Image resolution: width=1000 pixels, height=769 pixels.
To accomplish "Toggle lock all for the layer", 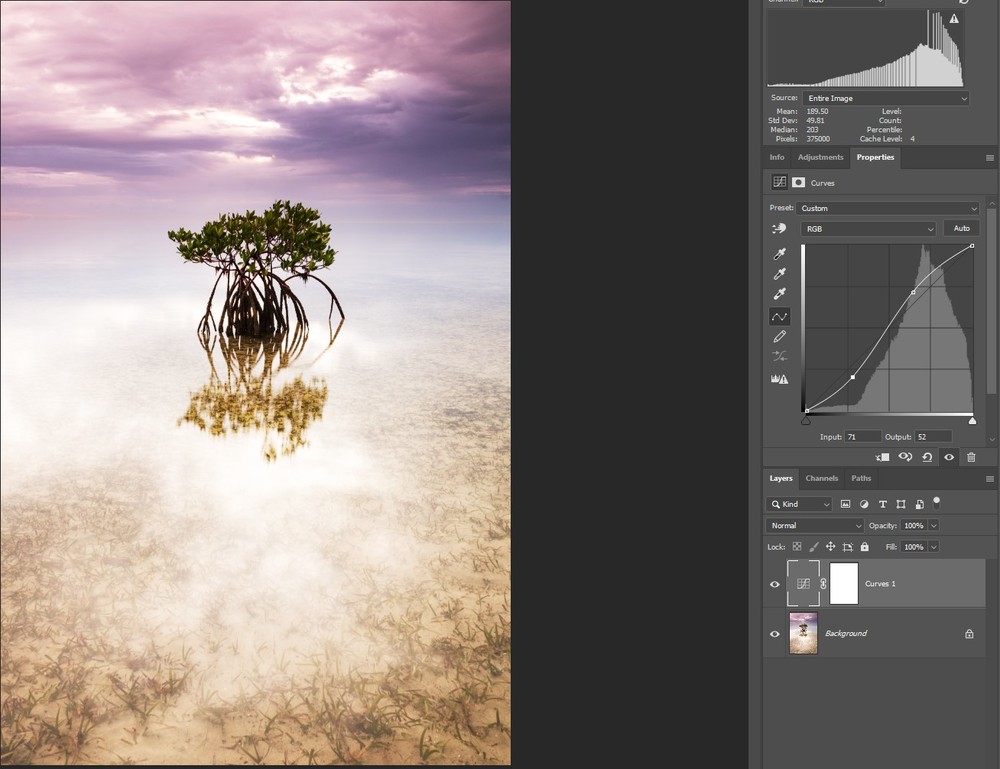I will click(x=865, y=546).
